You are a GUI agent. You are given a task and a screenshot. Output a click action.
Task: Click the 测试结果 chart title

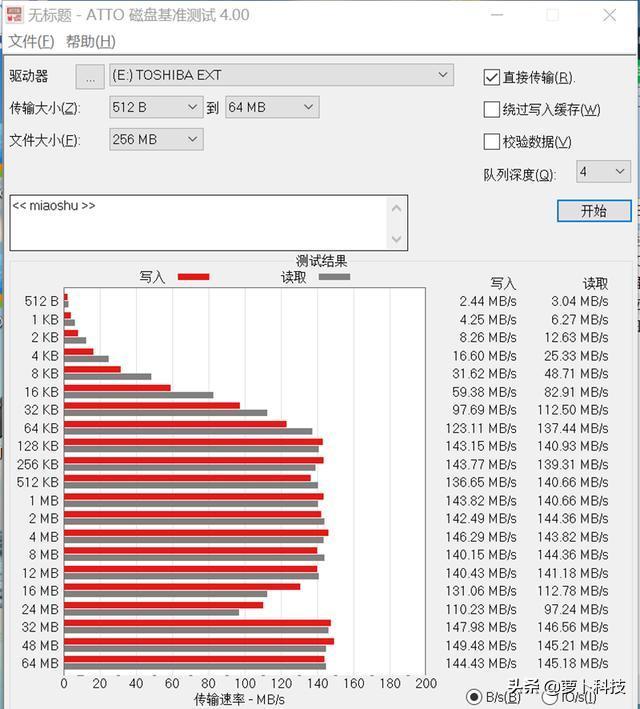(322, 261)
